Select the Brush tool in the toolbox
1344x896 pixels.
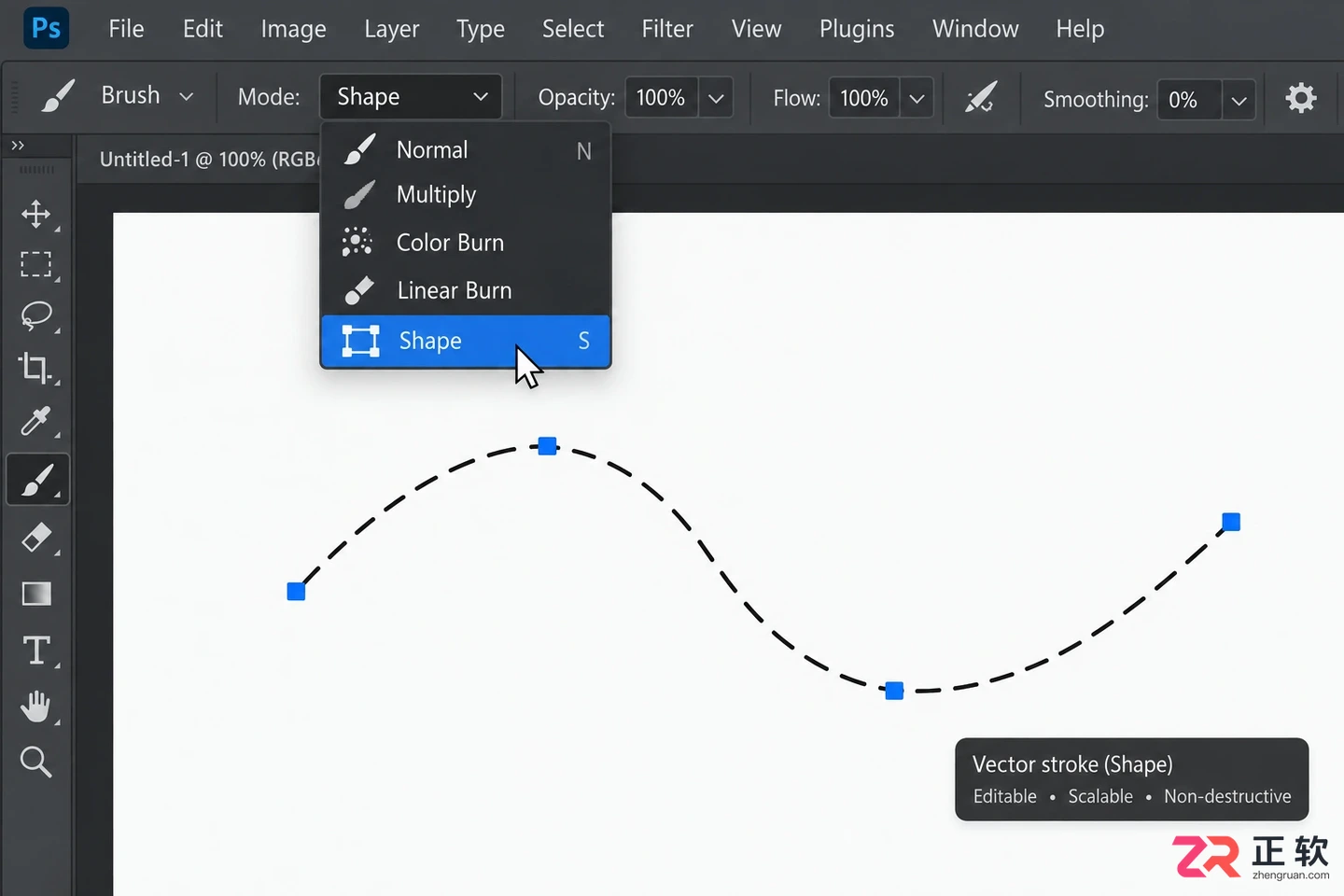pos(37,480)
